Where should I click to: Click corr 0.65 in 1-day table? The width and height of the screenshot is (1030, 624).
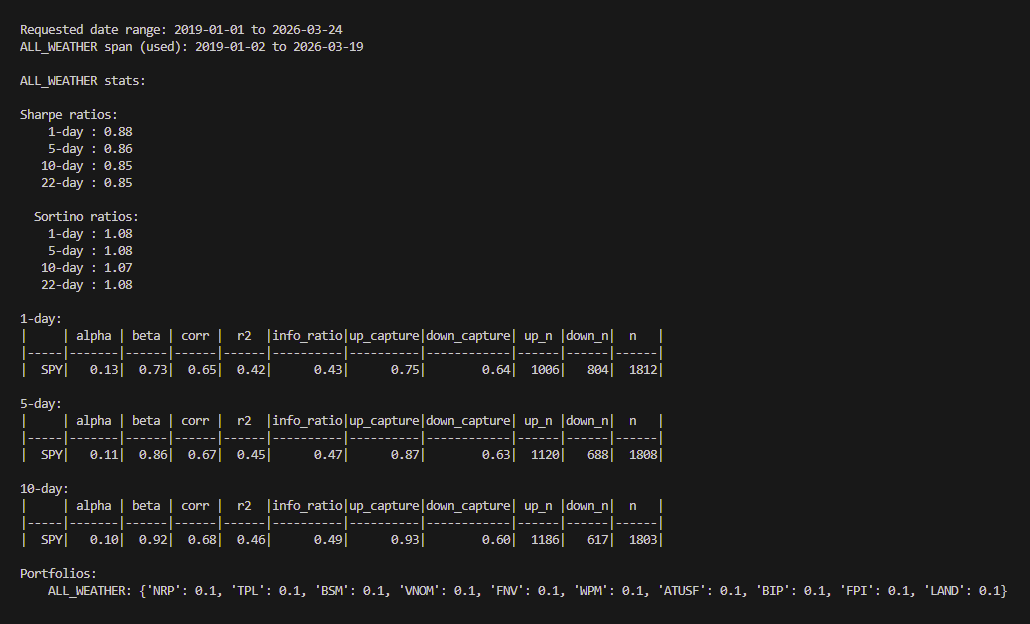(x=202, y=370)
